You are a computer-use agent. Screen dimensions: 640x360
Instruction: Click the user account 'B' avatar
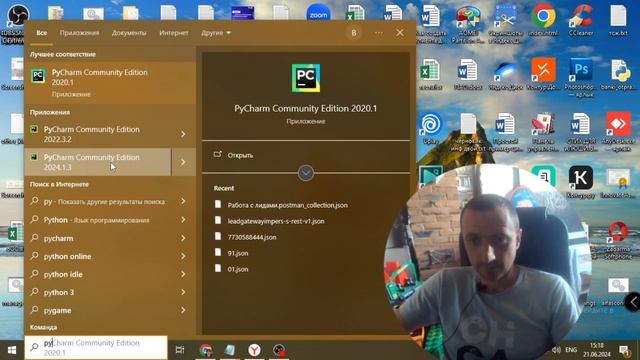[x=354, y=33]
